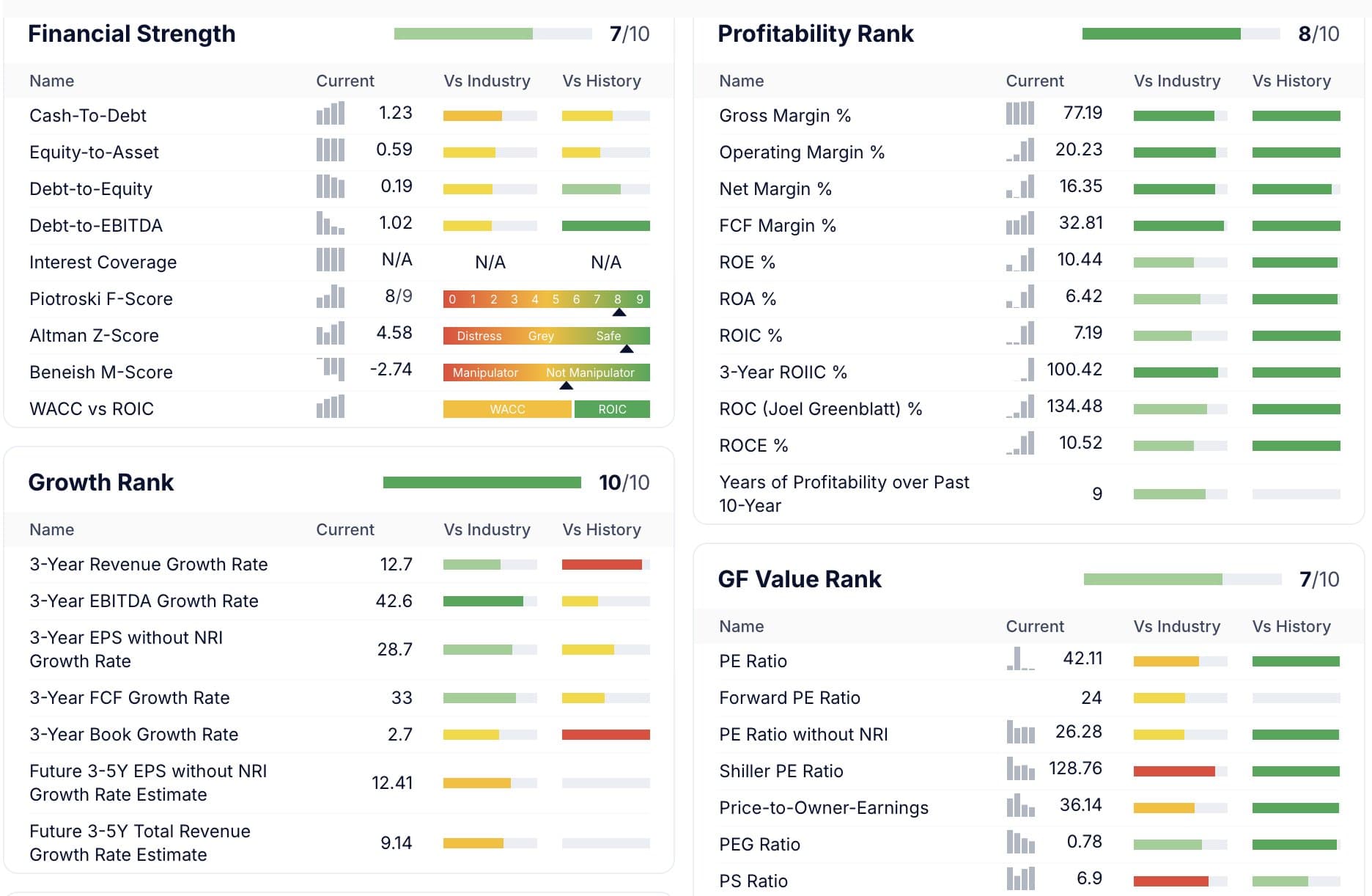
Task: Click the Gross Margin % mini chart icon
Action: pyautogui.click(x=1020, y=114)
